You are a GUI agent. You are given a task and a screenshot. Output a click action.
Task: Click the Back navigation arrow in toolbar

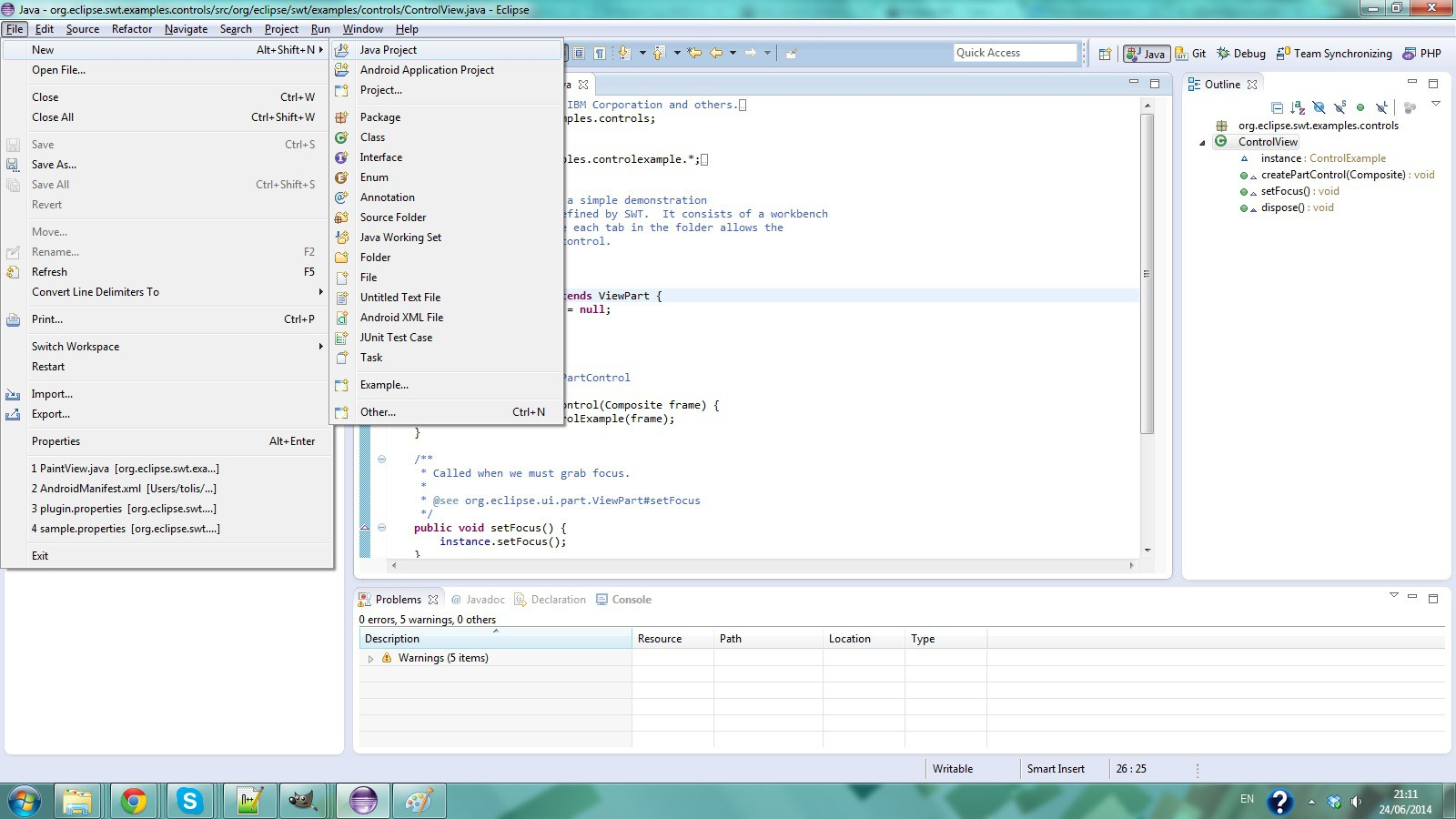coord(716,53)
